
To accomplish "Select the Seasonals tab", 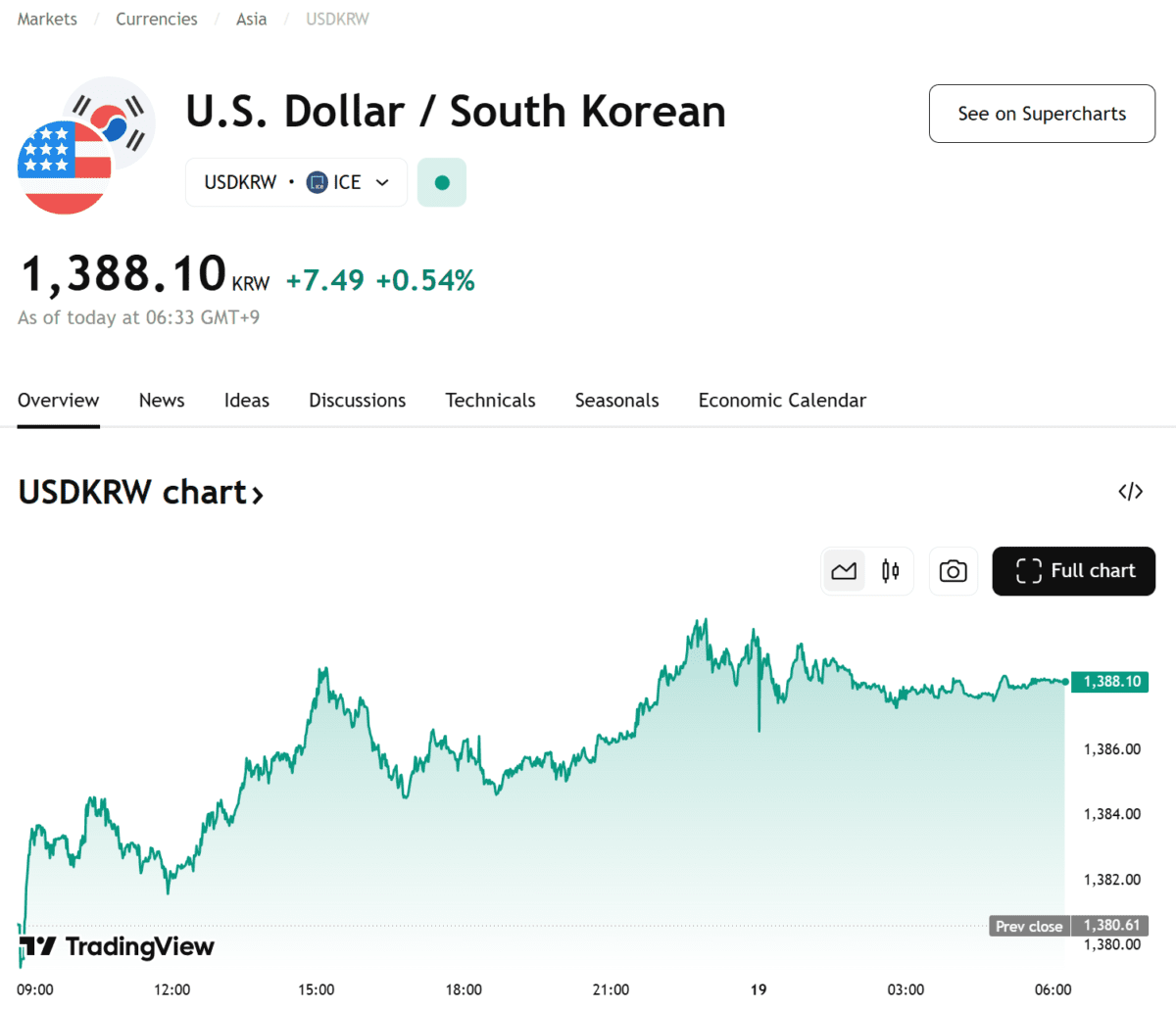I will [x=616, y=401].
